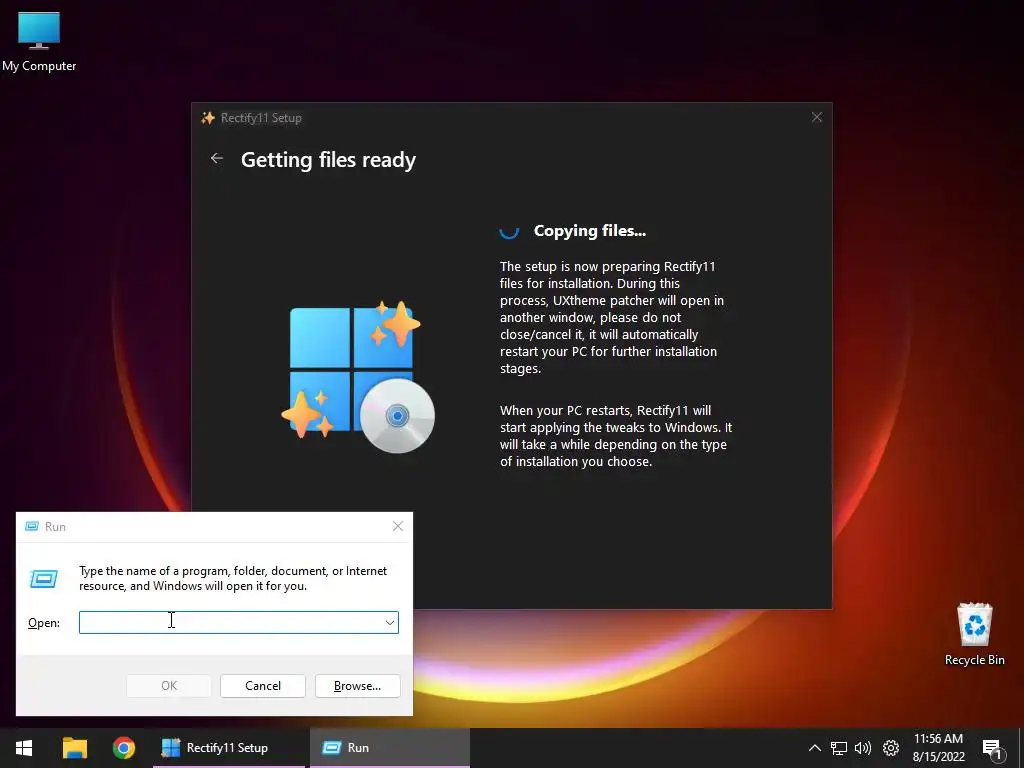This screenshot has height=768, width=1024.
Task: Click the Browse... button in Run dialog
Action: coord(357,686)
